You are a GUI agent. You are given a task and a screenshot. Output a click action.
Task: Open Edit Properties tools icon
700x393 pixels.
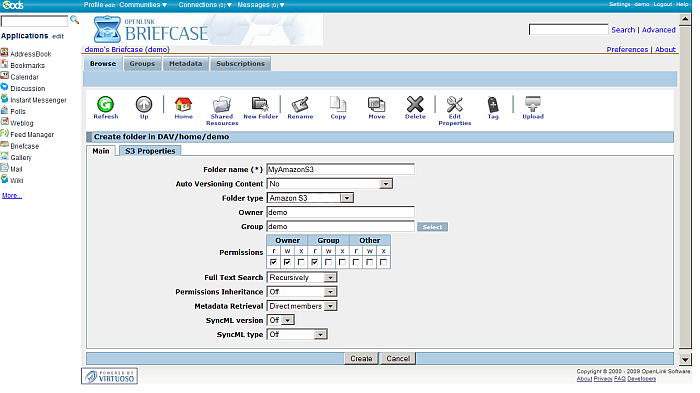coord(454,104)
